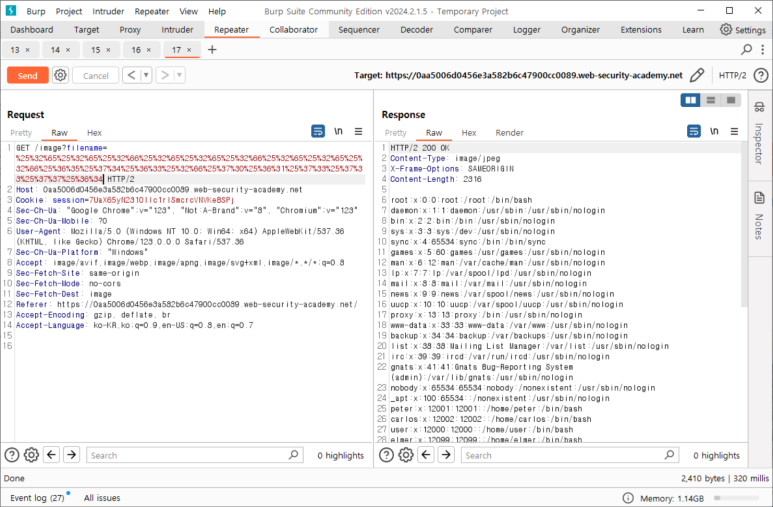Open the Collaborator tool tab
This screenshot has width=773, height=507.
click(293, 30)
